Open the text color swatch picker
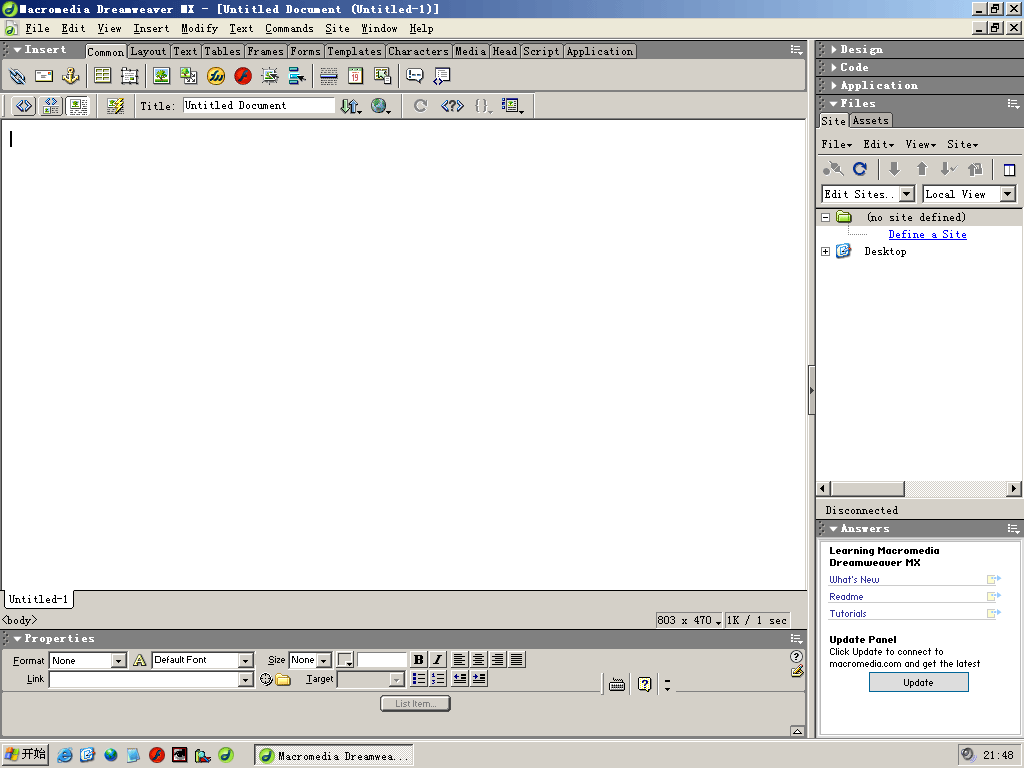Image resolution: width=1024 pixels, height=768 pixels. coord(345,660)
